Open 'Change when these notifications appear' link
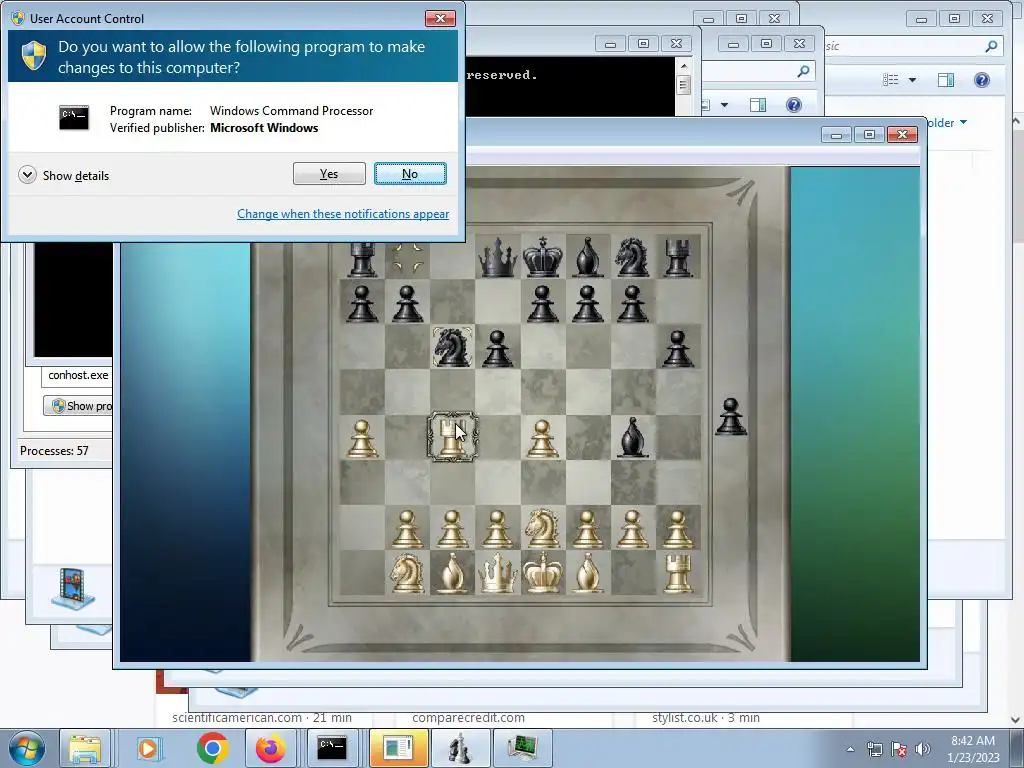 [x=343, y=214]
